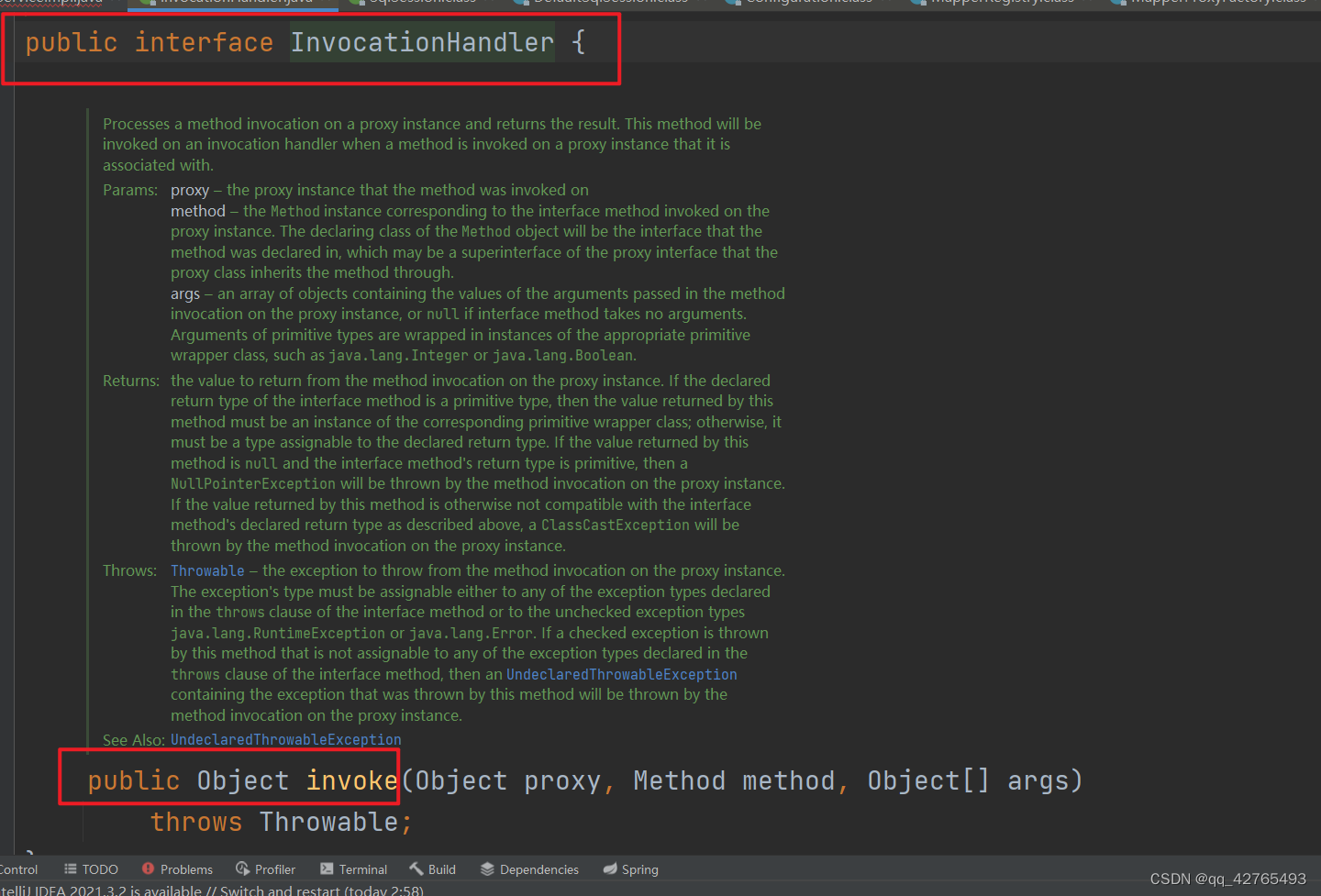
Task: Open the Profiler tool window
Action: pos(265,869)
